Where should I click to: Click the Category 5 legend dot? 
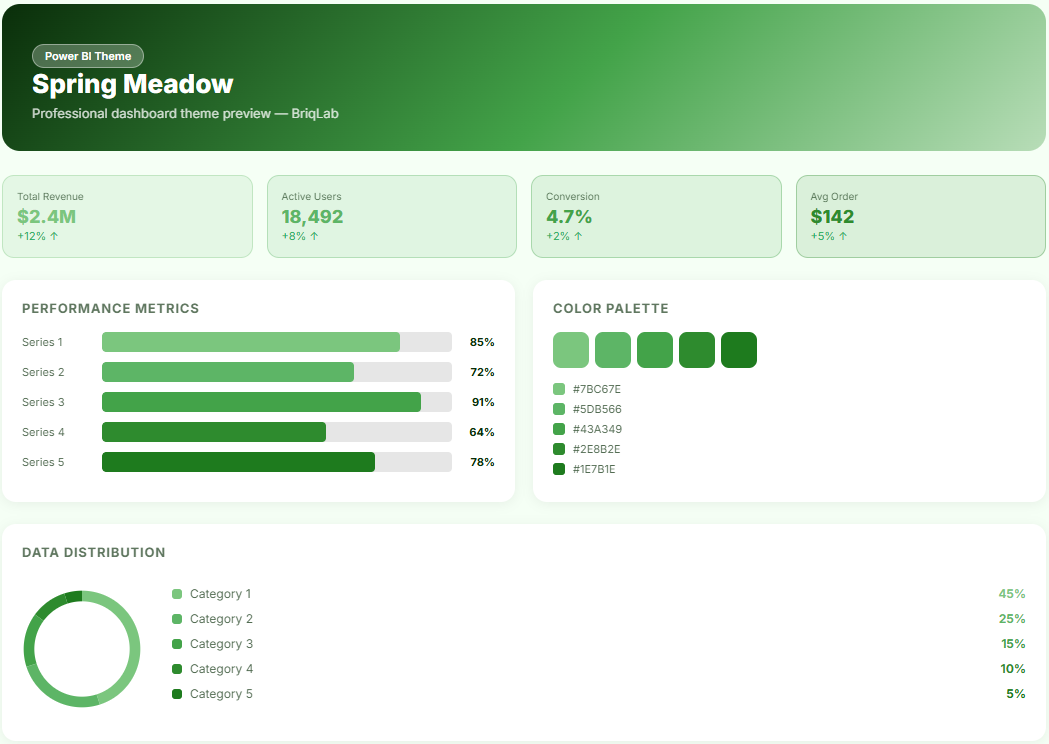177,694
